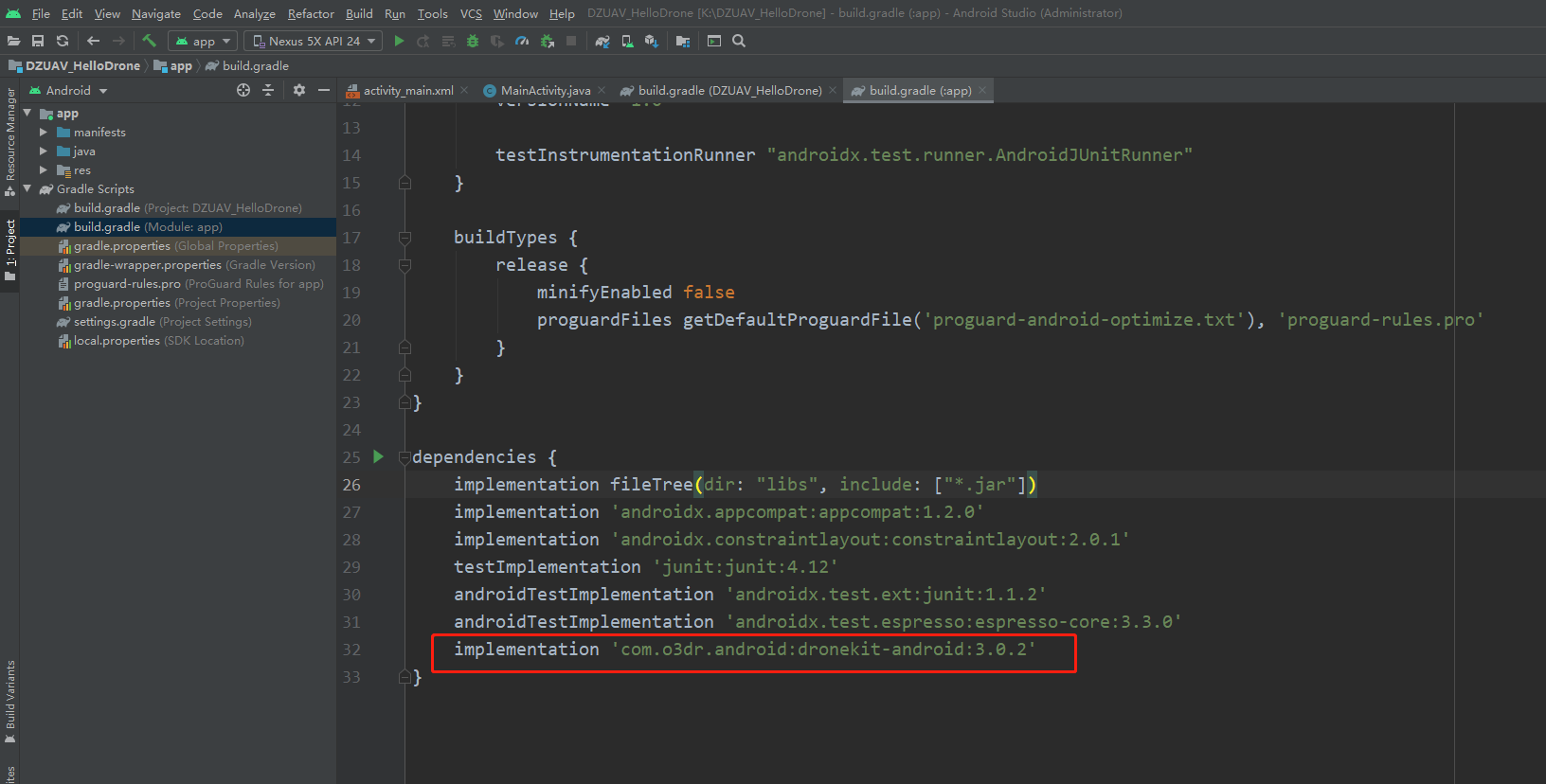
Task: Open the Resource Manager side tab
Action: coord(9,141)
